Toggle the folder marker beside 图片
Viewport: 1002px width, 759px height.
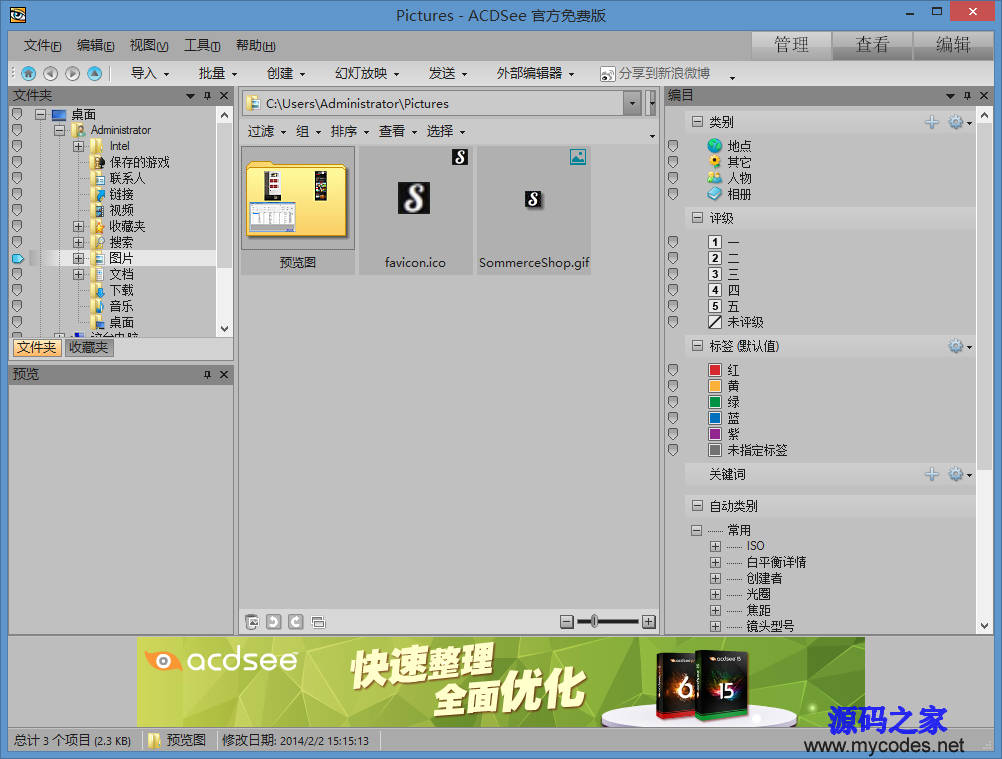(17, 258)
